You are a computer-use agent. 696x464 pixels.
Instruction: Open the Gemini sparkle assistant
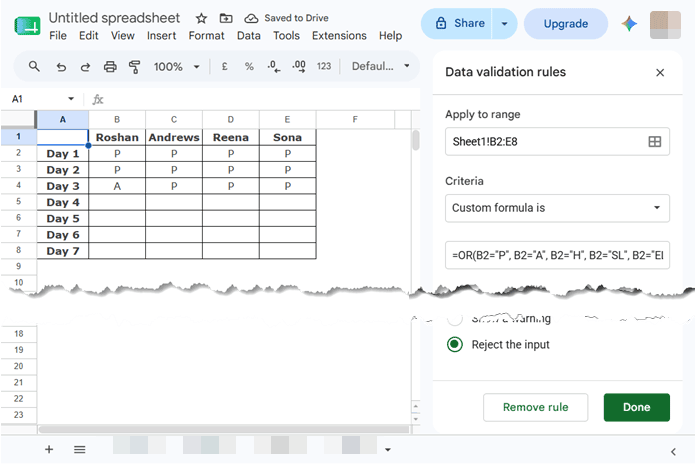[x=629, y=24]
